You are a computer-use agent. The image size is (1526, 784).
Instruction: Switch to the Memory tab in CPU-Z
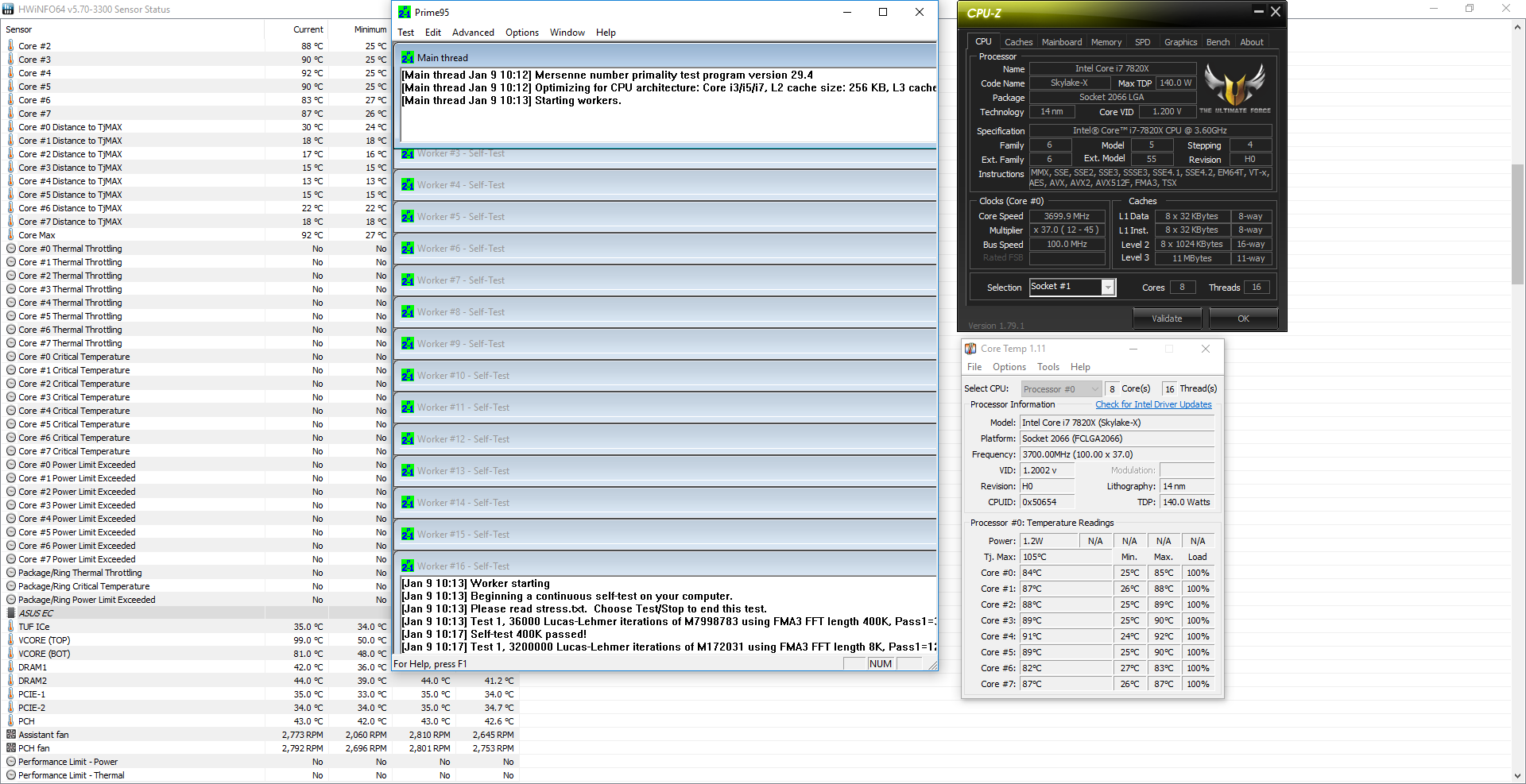point(1106,42)
